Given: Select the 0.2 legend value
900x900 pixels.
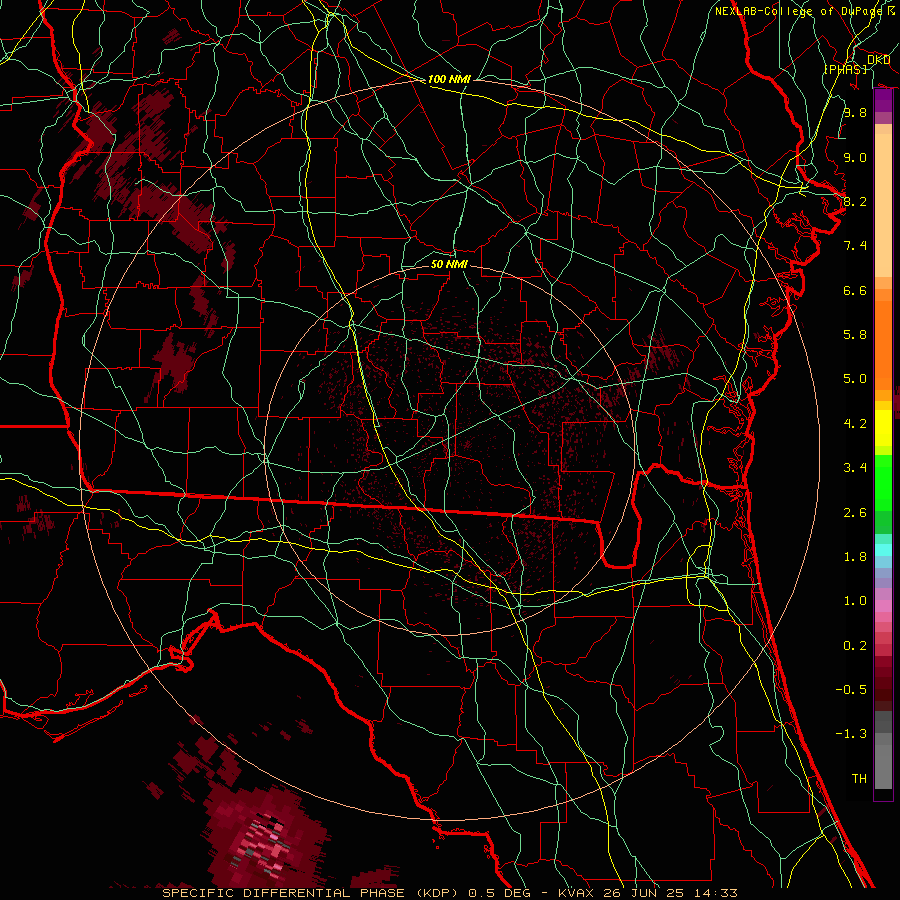Looking at the screenshot, I should [855, 646].
